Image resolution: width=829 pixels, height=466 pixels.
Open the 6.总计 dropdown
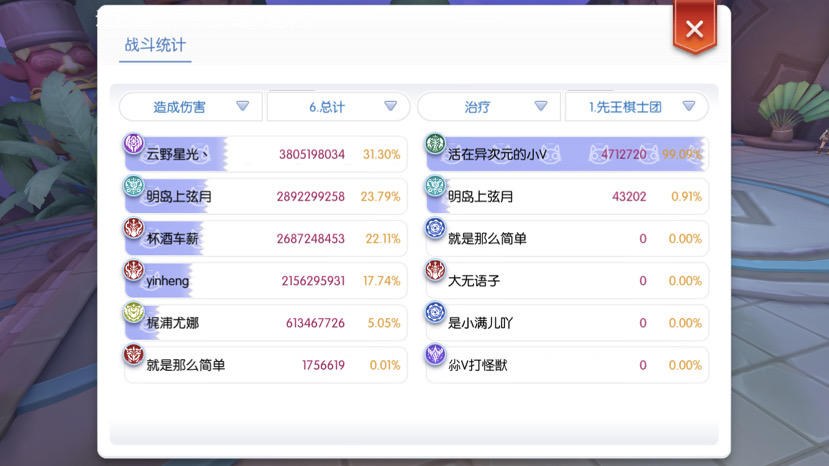338,107
